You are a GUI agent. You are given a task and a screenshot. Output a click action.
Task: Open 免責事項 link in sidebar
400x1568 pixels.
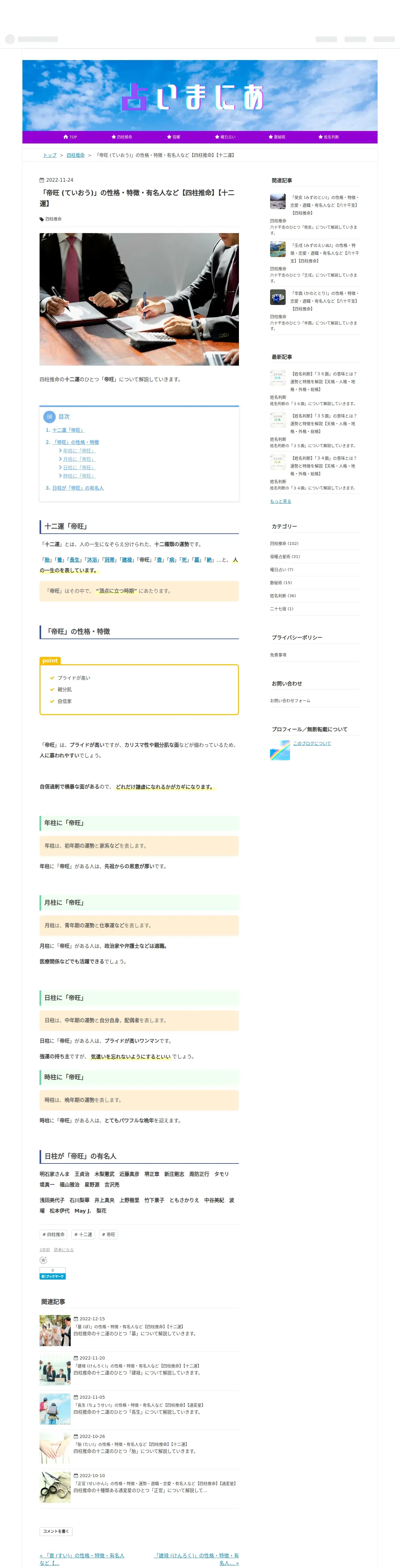coord(278,655)
